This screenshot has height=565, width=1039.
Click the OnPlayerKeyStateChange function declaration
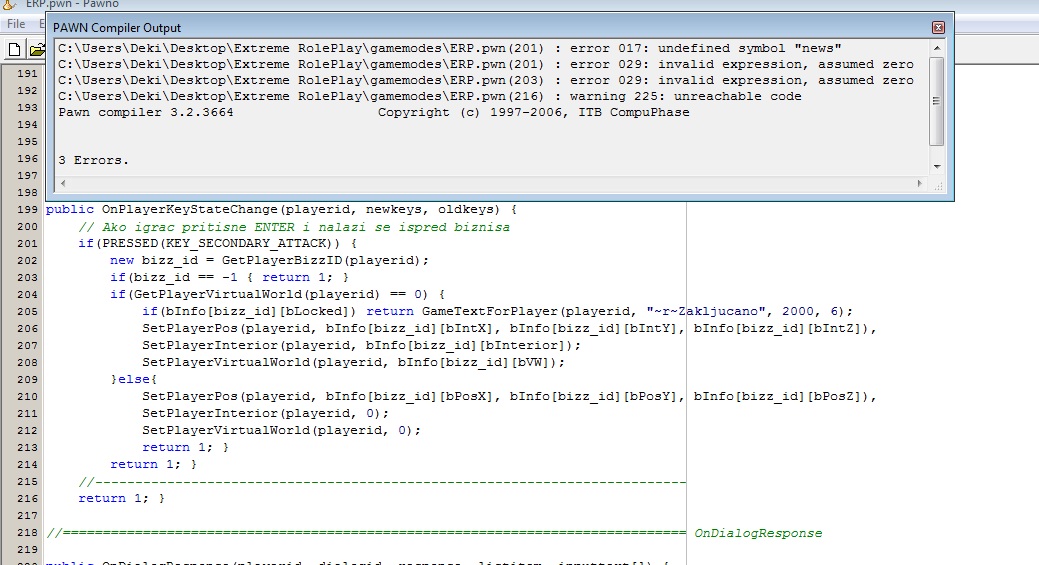point(282,209)
